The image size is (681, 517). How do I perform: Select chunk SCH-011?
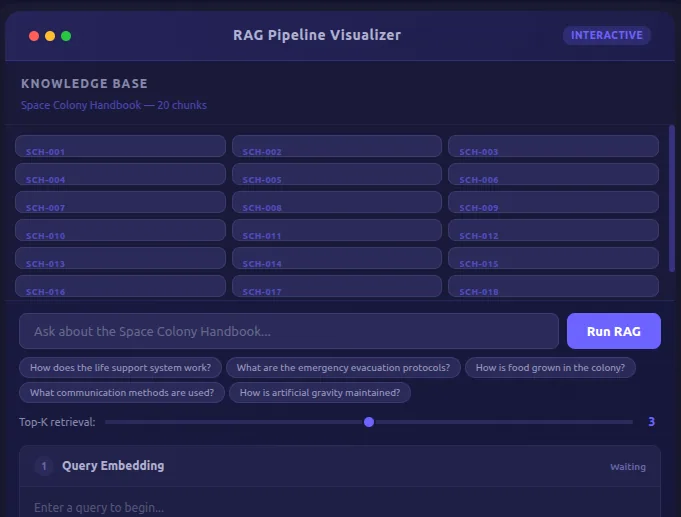pyautogui.click(x=337, y=230)
